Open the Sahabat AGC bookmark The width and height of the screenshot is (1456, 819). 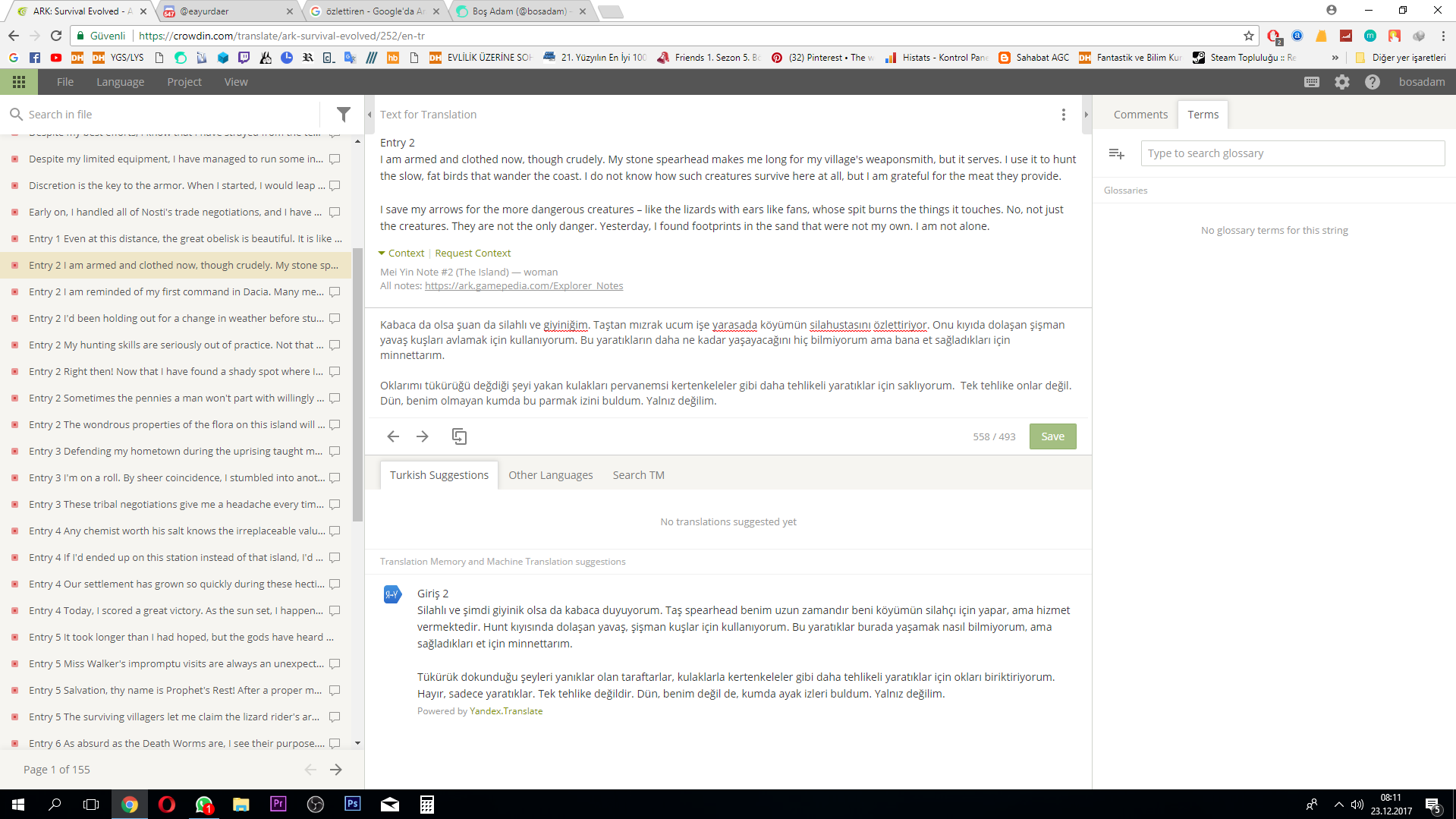(1034, 58)
